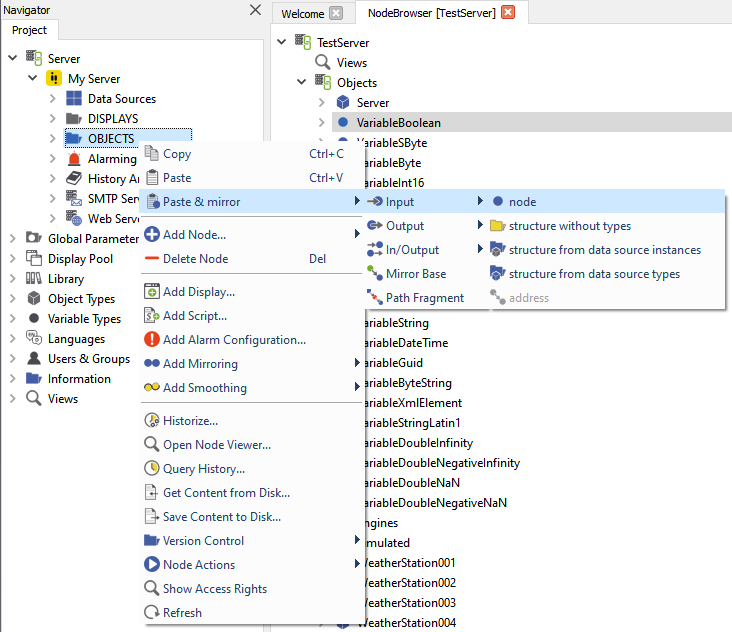Collapse the My Server tree node

(x=33, y=77)
